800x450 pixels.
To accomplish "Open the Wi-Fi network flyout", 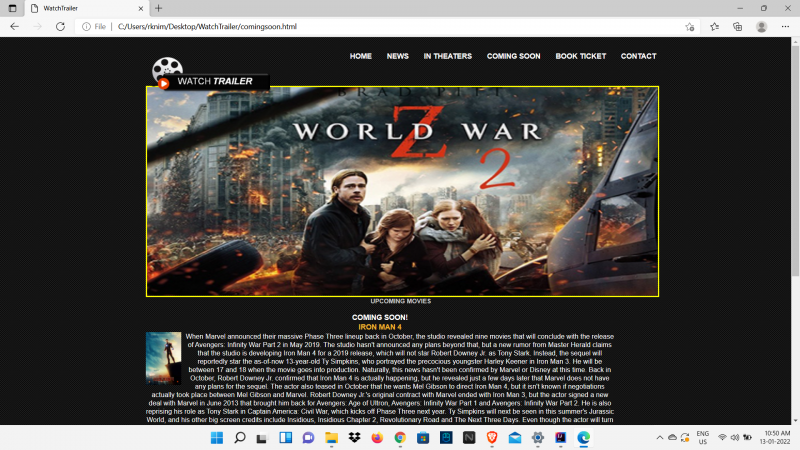I will (722, 438).
